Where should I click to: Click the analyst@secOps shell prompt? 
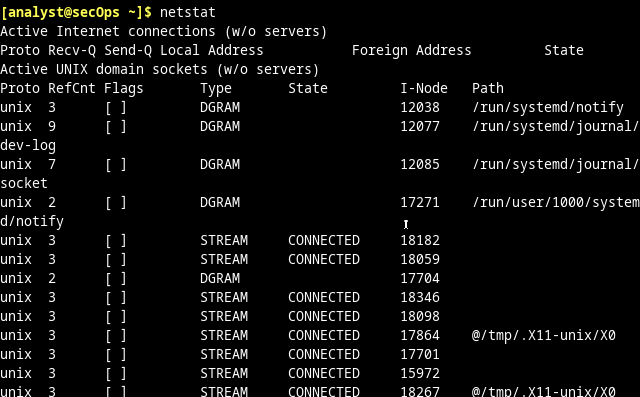76,12
